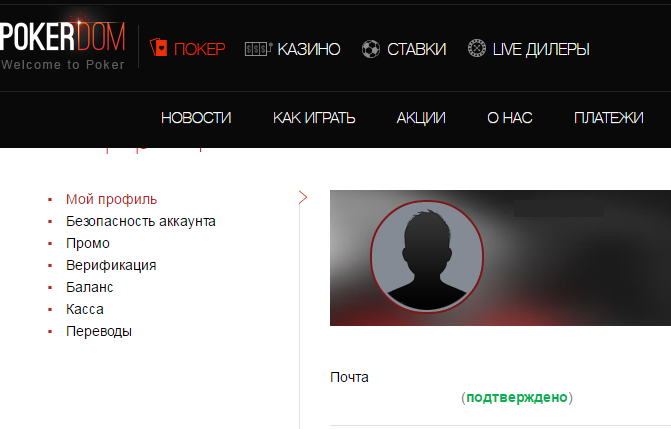This screenshot has width=671, height=429.
Task: Click the PokerDom logo
Action: coord(63,43)
